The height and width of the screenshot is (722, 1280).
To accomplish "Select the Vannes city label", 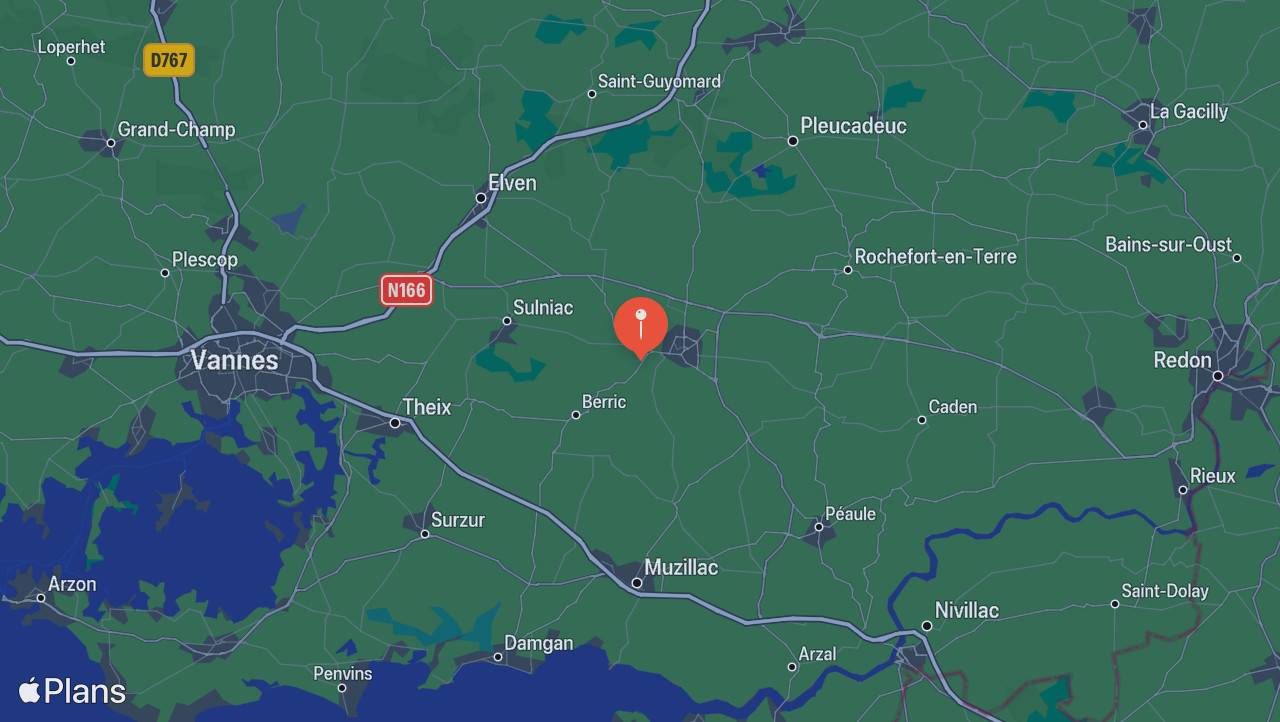I will [x=234, y=360].
